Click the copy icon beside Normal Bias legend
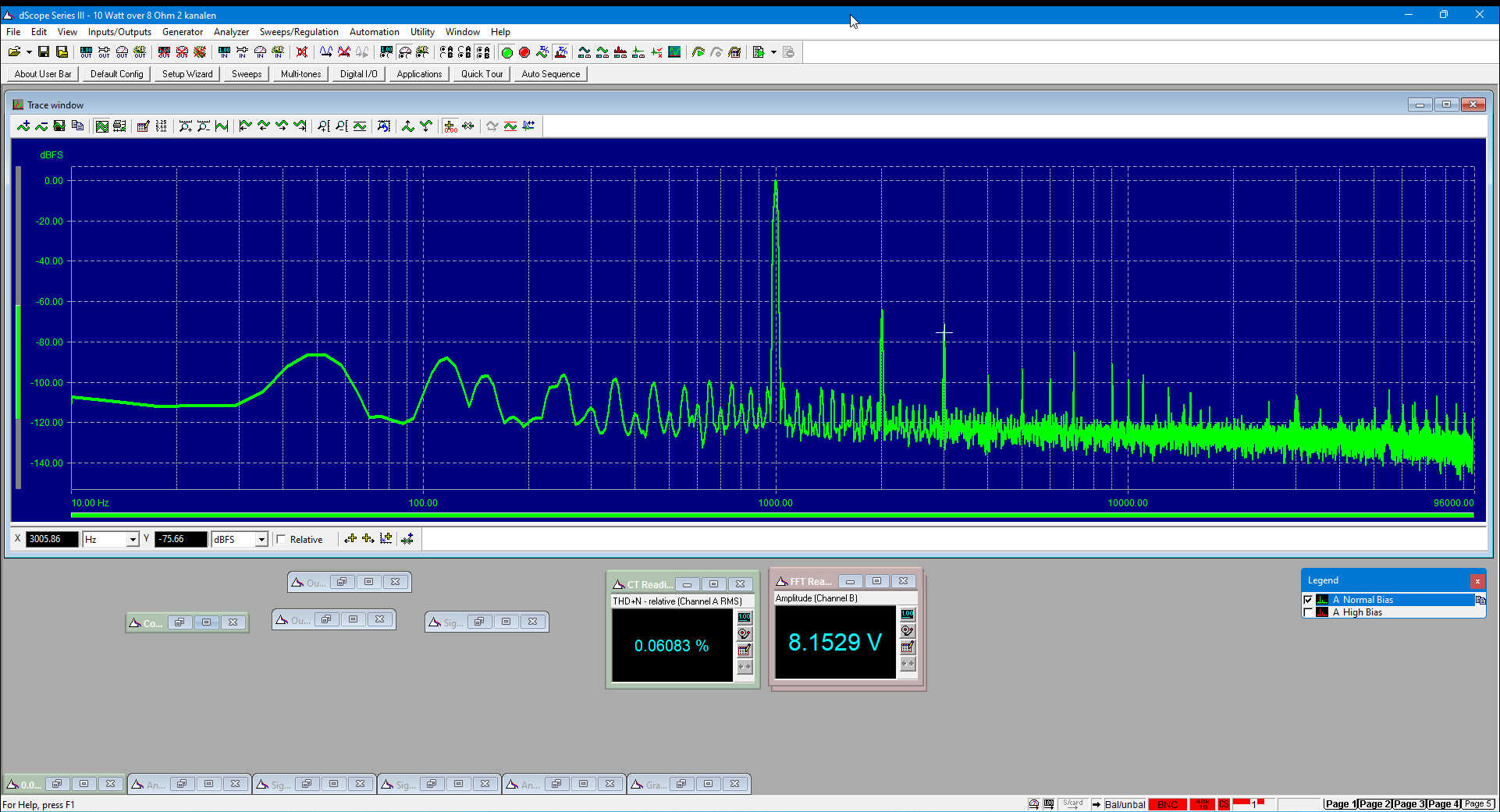 [1480, 600]
